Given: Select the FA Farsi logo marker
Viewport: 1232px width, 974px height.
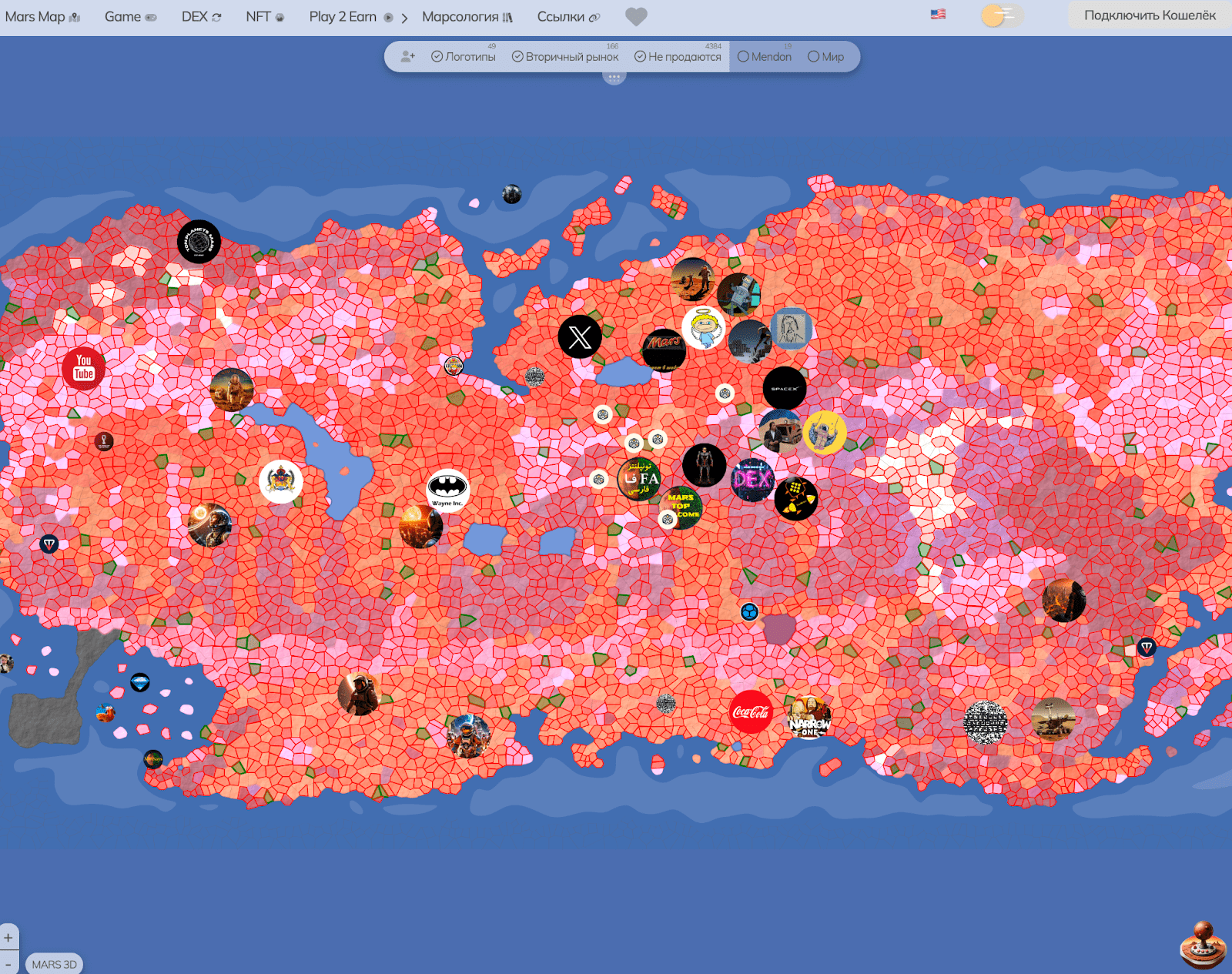Looking at the screenshot, I should click(639, 478).
